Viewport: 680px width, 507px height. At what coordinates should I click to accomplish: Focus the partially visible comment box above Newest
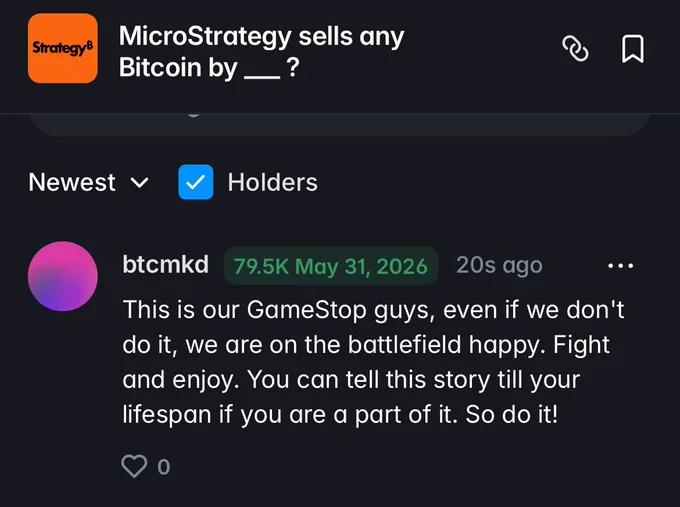340,125
